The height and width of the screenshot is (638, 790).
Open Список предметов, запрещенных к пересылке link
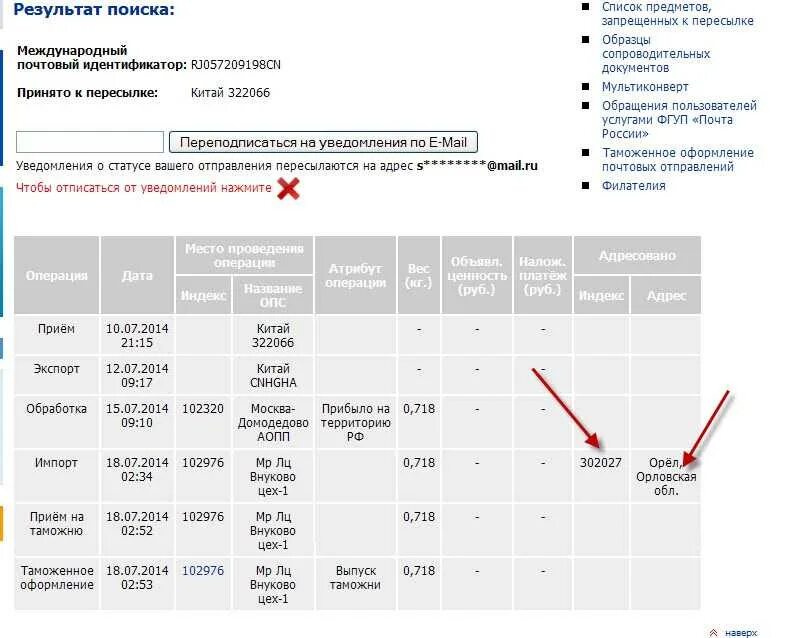pos(678,14)
